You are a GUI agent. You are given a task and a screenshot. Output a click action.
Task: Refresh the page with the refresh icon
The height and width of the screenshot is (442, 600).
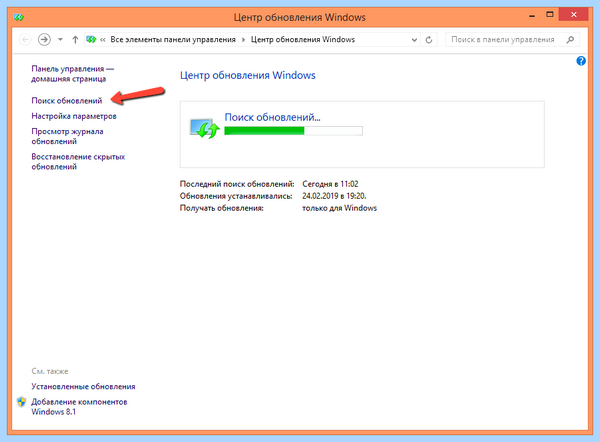pyautogui.click(x=429, y=39)
